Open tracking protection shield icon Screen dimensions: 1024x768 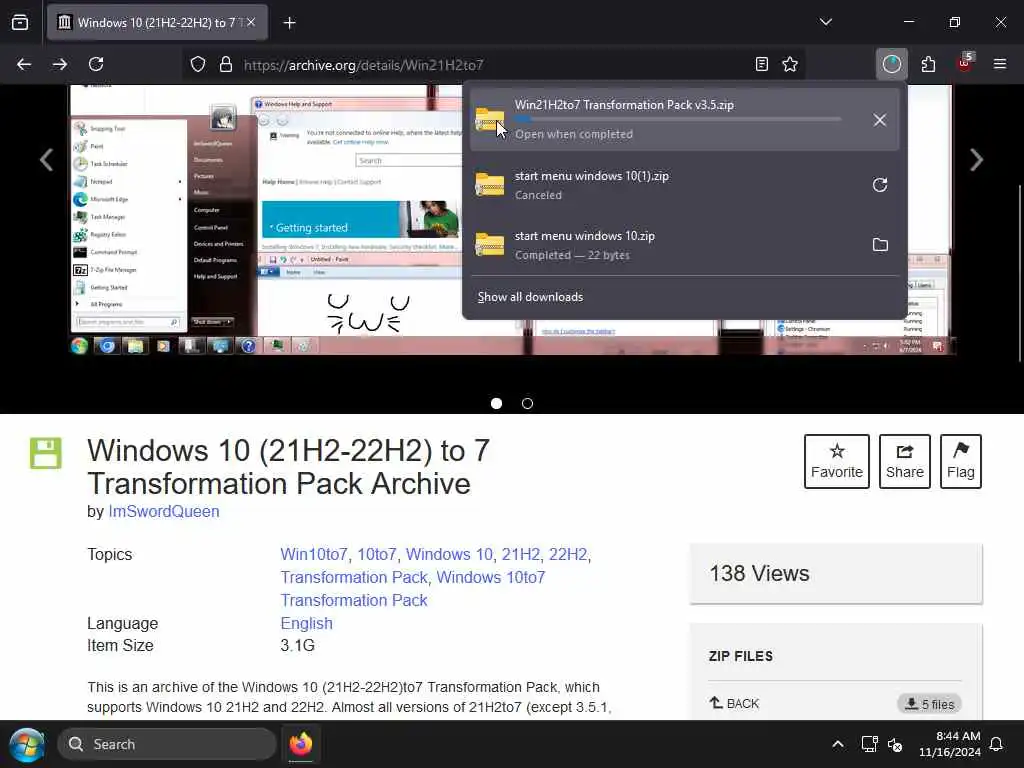point(198,64)
